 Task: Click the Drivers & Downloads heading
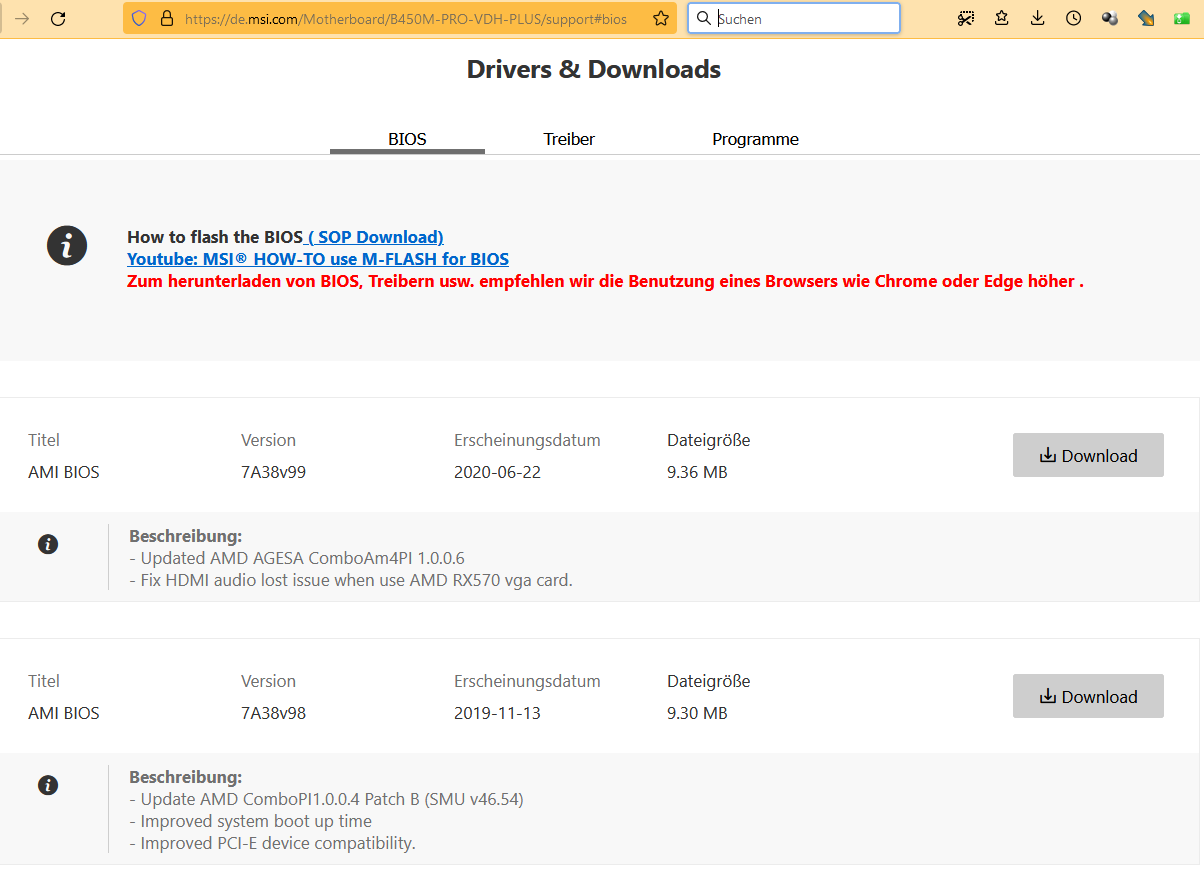594,69
